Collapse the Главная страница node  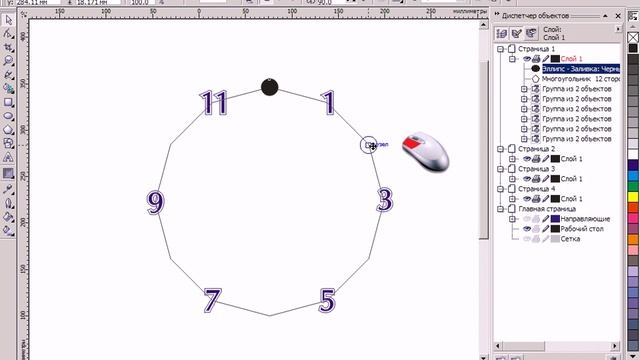500,209
